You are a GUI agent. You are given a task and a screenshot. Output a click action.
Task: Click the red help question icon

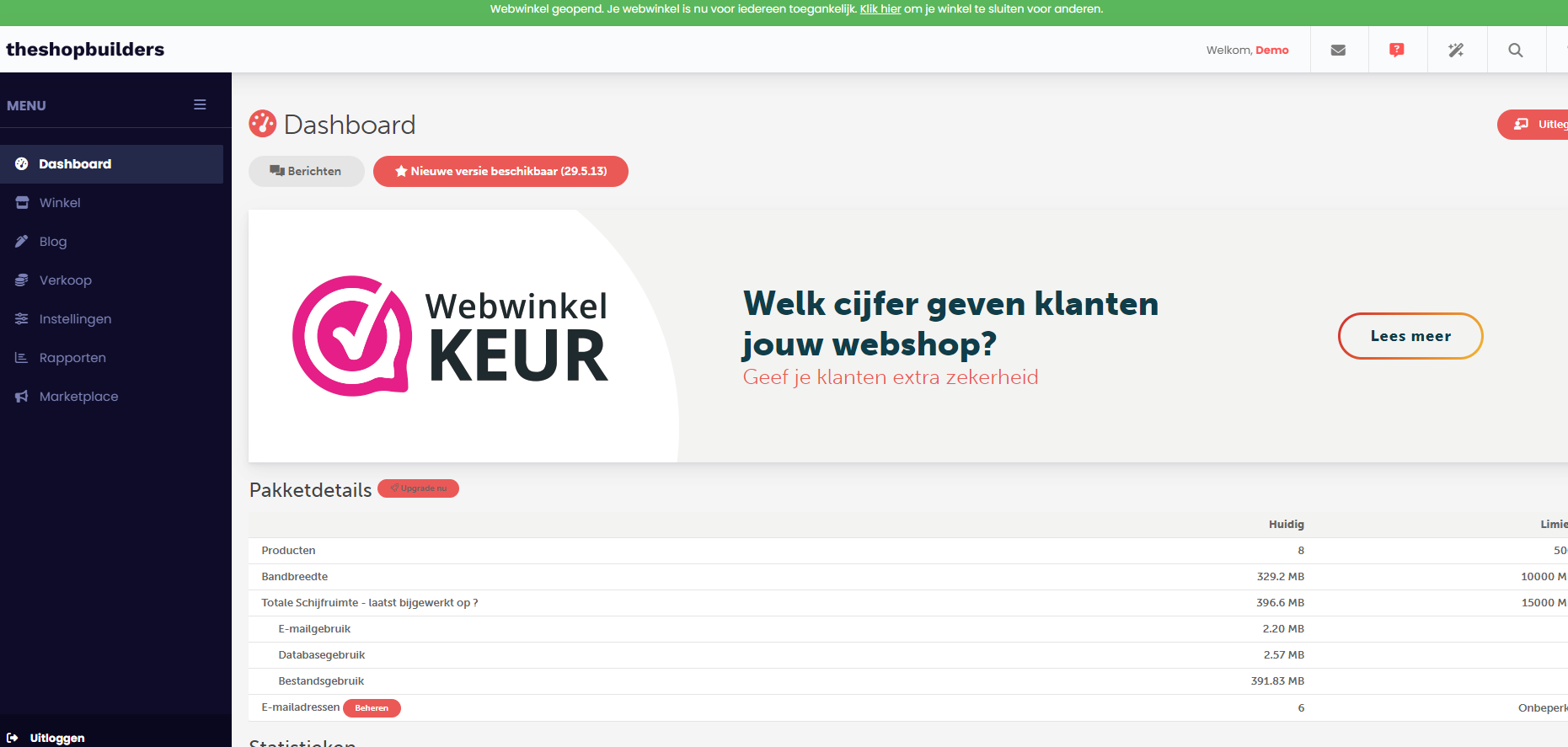(1397, 51)
